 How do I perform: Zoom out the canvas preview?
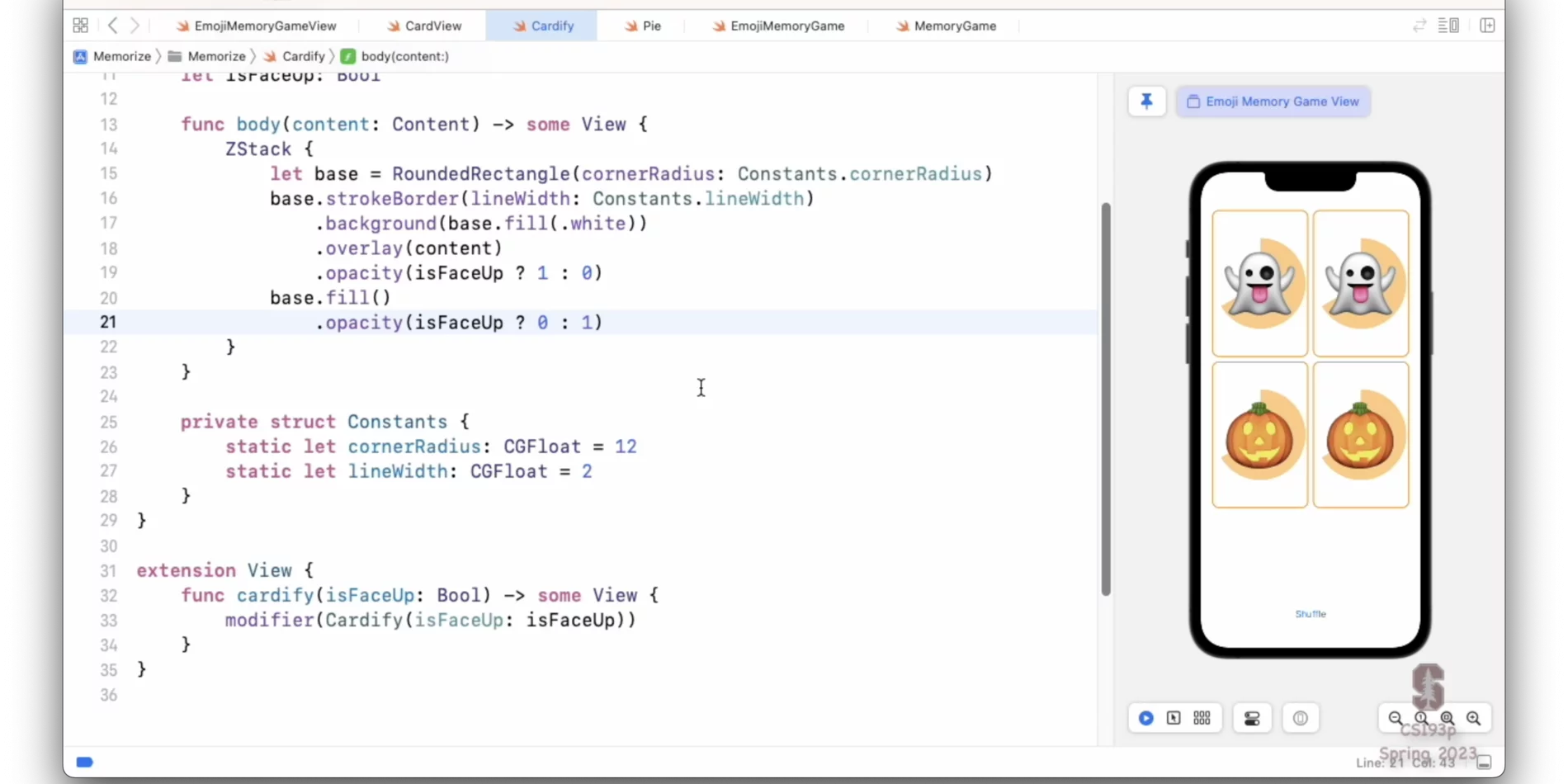(x=1395, y=719)
